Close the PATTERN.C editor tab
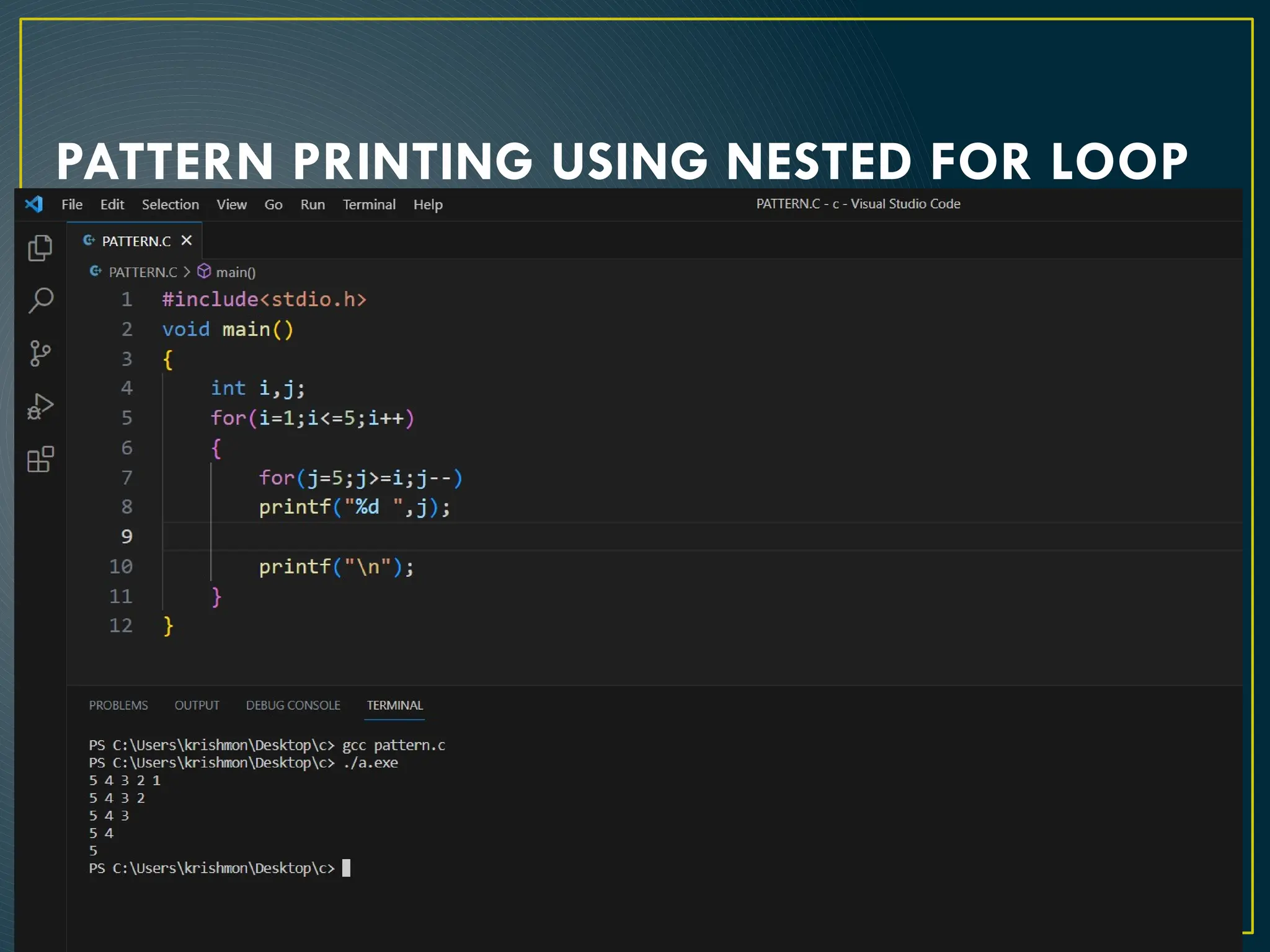This screenshot has height=952, width=1270. tap(186, 240)
